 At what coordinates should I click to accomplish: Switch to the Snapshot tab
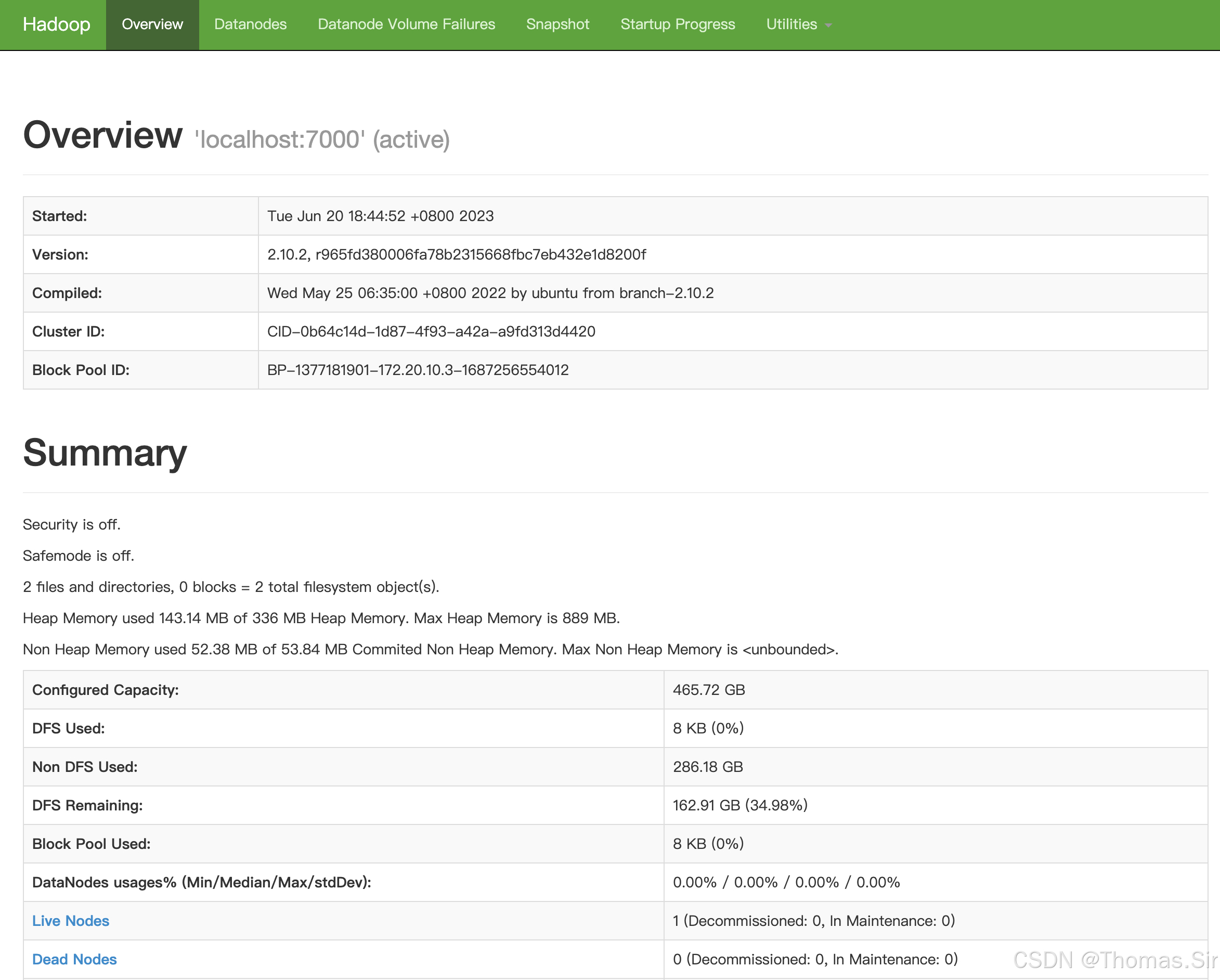[557, 24]
